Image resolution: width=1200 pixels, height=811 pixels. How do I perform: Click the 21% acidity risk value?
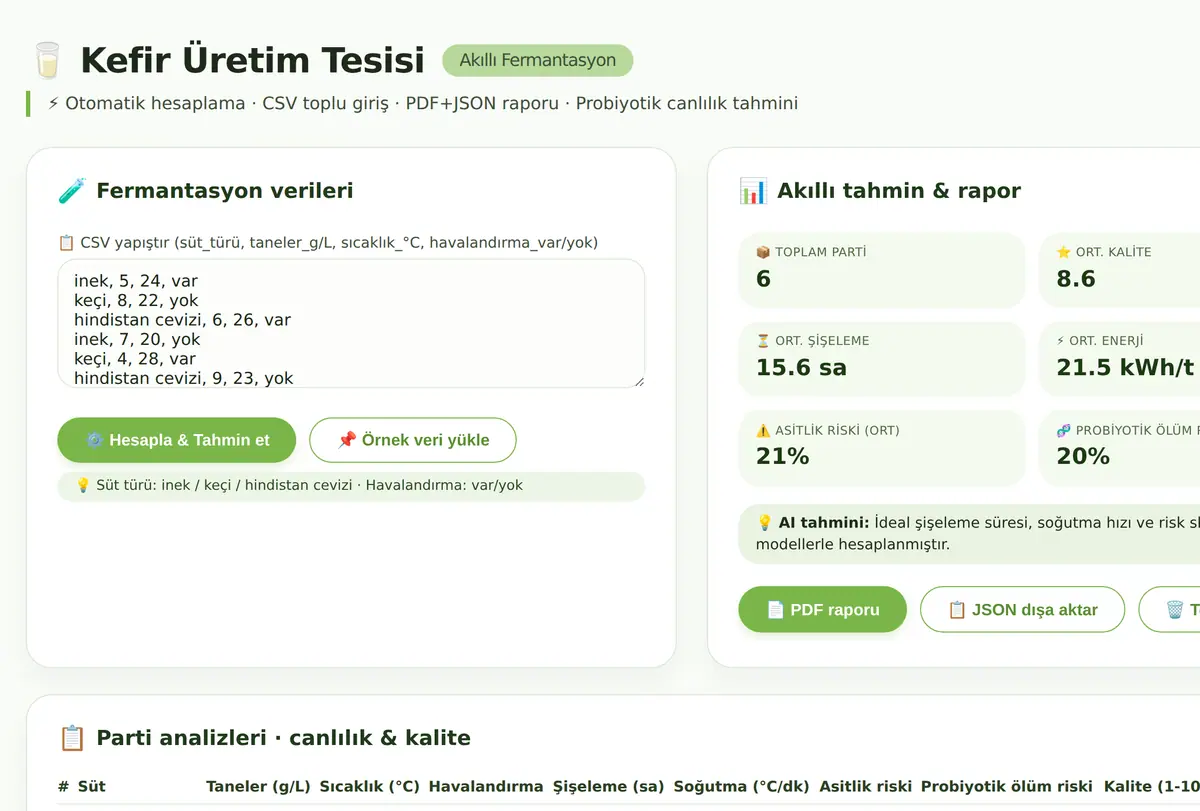coord(782,457)
